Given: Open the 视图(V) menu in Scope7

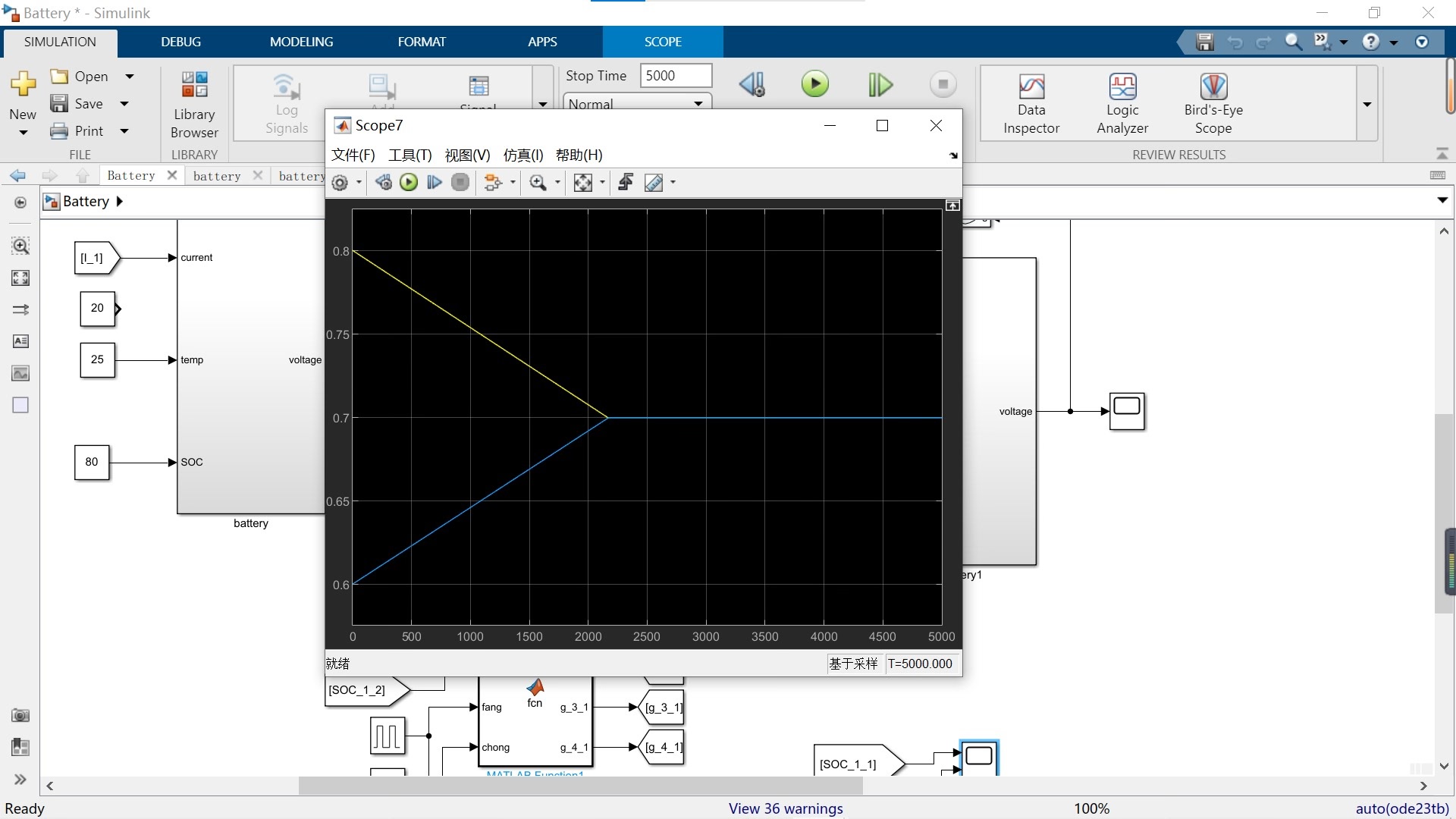Looking at the screenshot, I should click(467, 155).
